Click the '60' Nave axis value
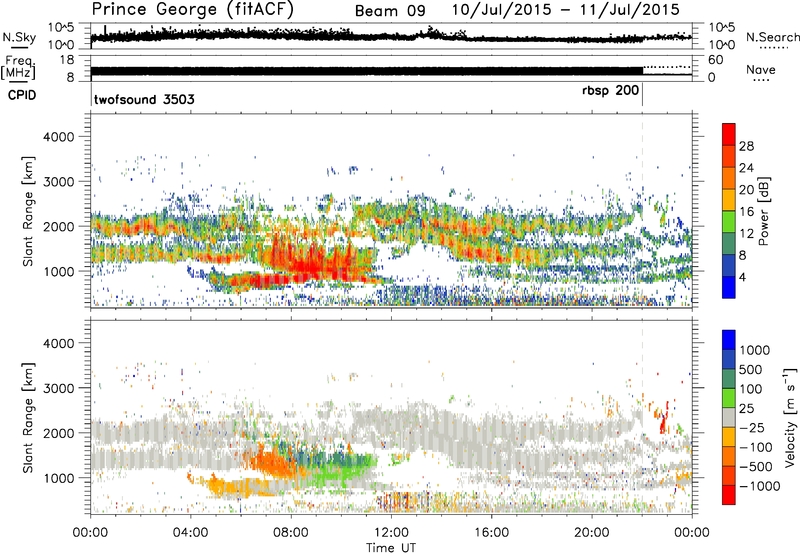Image resolution: width=800 pixels, height=554 pixels. (x=716, y=60)
